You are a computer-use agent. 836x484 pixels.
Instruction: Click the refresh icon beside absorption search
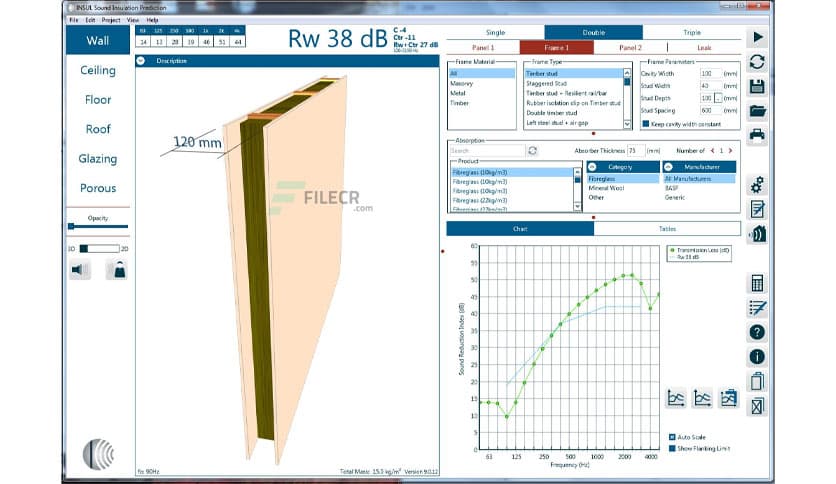coord(532,151)
